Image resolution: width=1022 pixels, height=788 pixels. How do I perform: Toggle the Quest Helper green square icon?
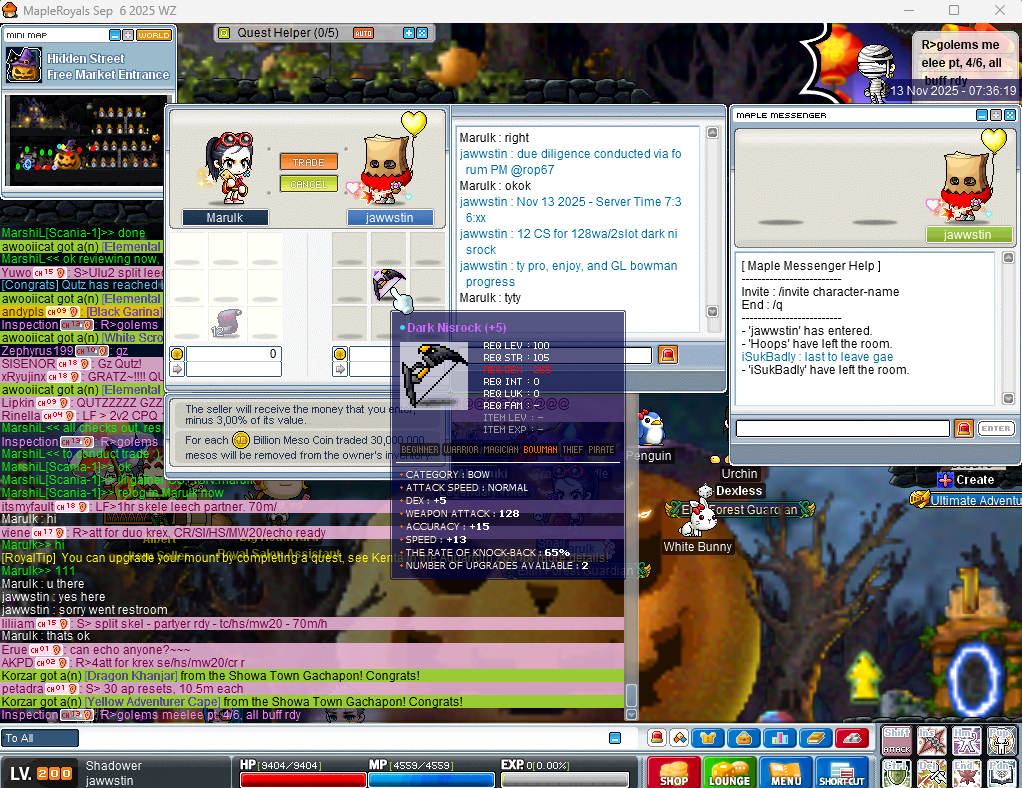223,33
